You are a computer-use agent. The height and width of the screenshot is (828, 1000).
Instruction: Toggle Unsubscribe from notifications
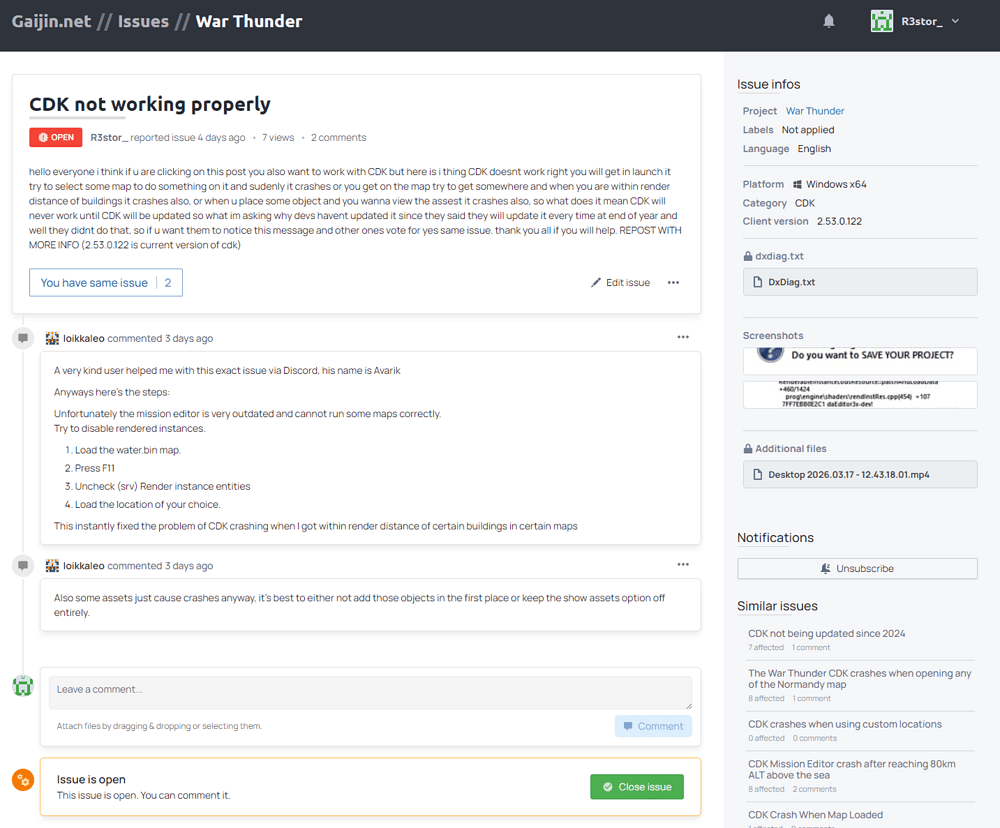[x=857, y=568]
